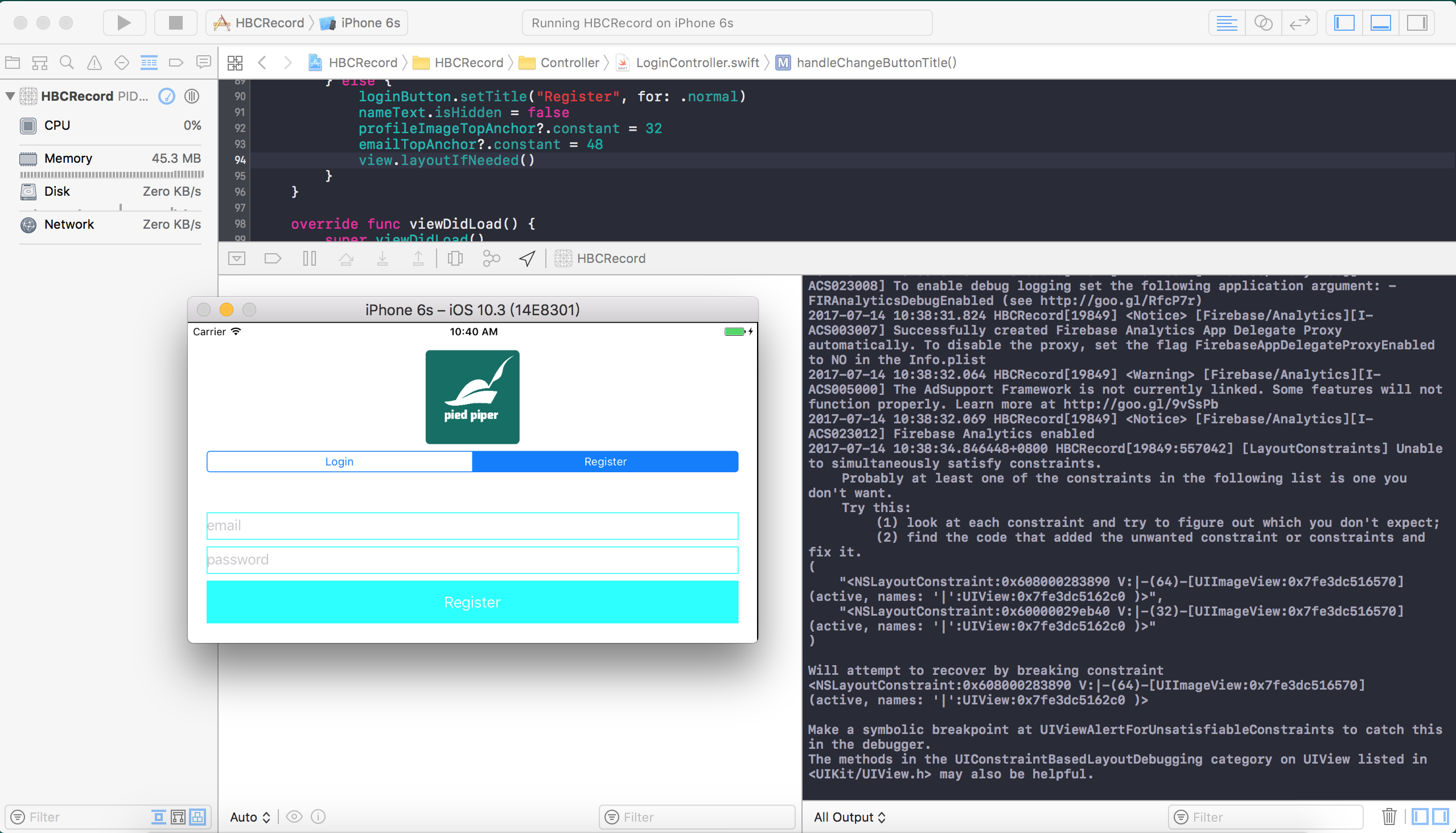
Task: Toggle the debug area panel visibility
Action: point(1380,23)
